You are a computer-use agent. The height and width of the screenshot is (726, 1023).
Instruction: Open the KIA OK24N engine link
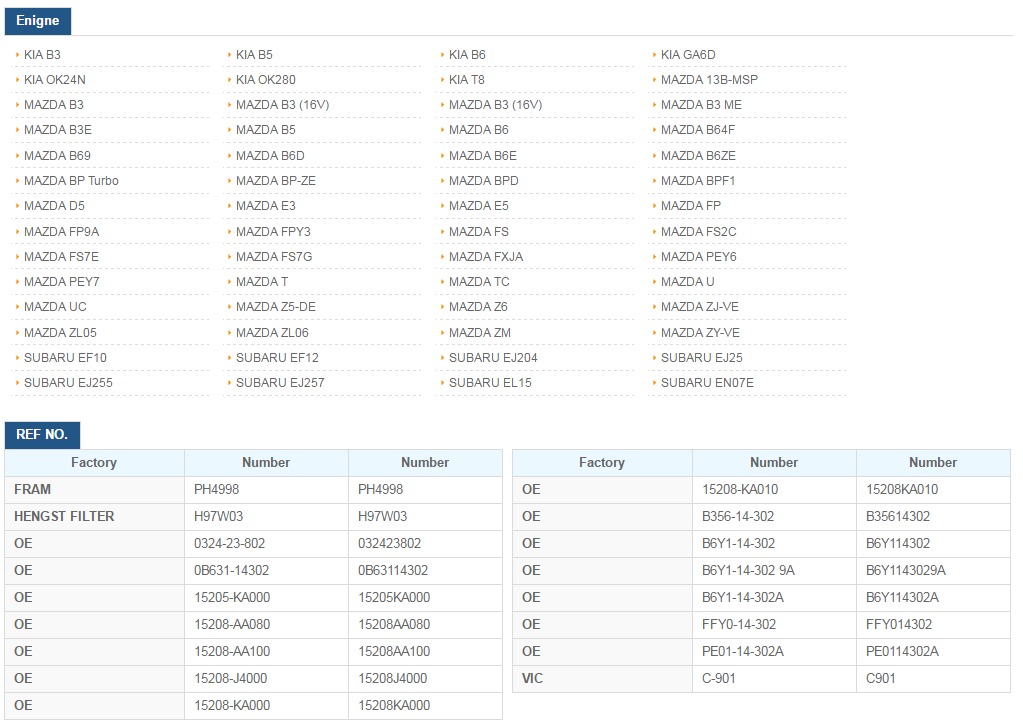click(55, 80)
